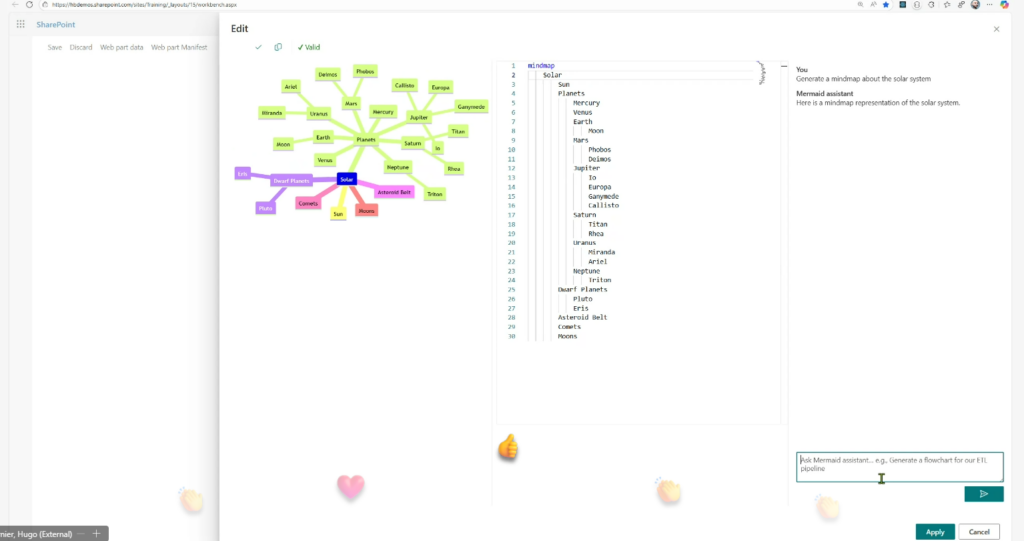Click 'Solar' on code line 2
This screenshot has height=541, width=1024.
coord(552,75)
